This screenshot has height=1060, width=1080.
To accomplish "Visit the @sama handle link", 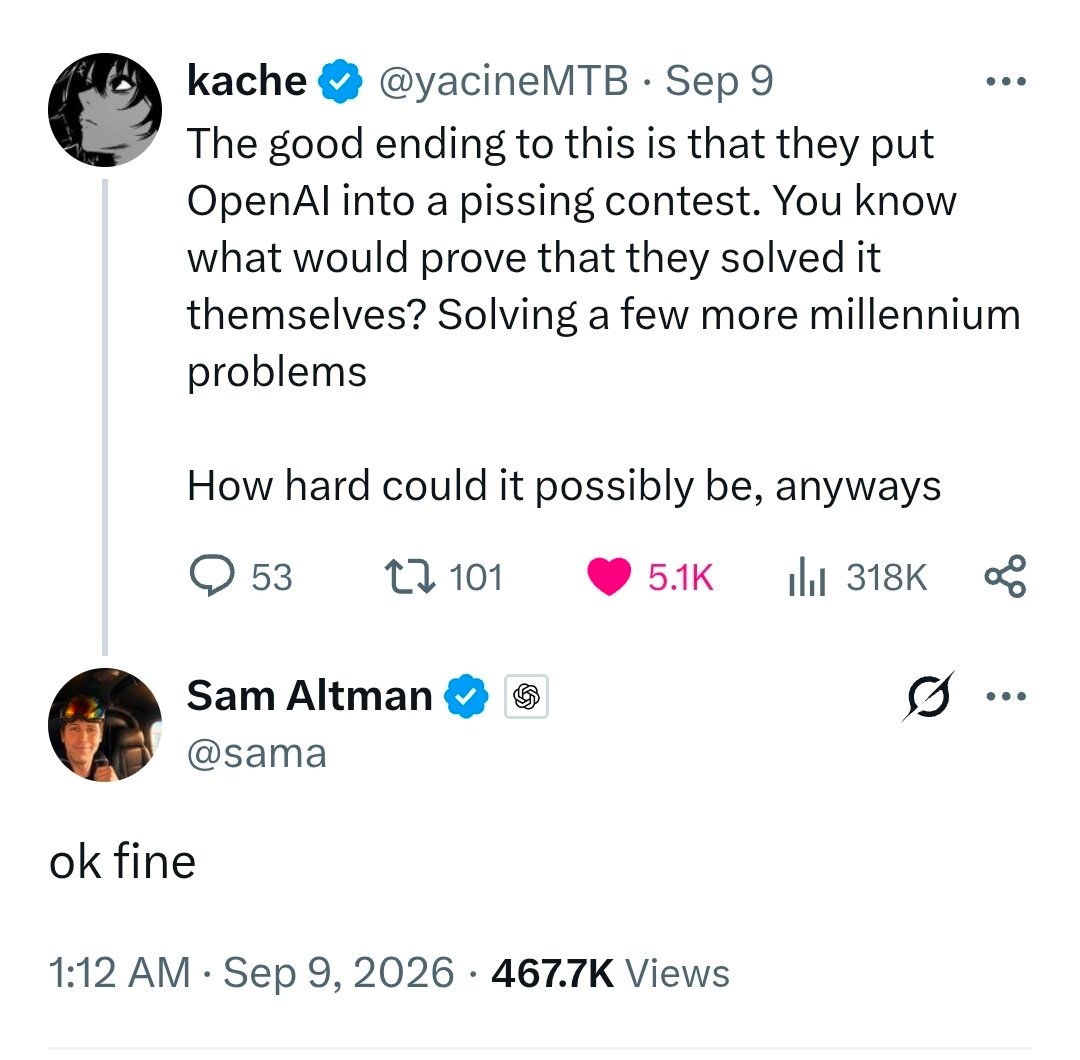I will coord(257,754).
